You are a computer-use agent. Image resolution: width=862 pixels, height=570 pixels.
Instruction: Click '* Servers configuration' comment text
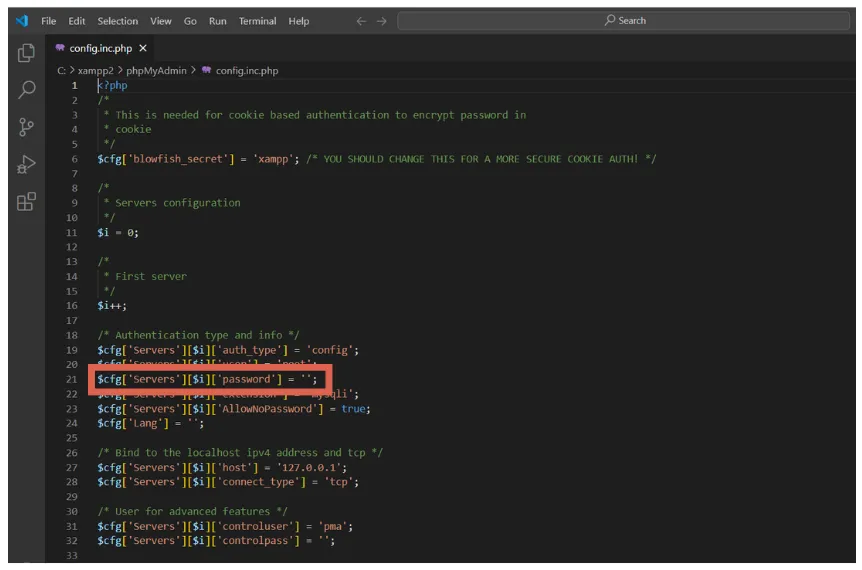pos(172,203)
